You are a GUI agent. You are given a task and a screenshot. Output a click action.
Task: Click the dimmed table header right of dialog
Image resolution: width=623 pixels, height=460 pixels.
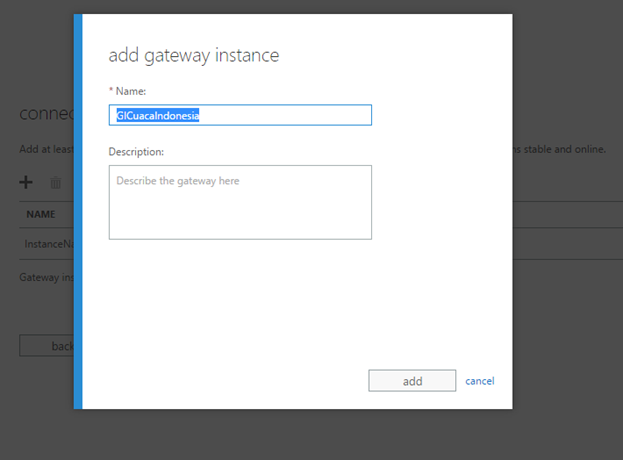(x=565, y=214)
